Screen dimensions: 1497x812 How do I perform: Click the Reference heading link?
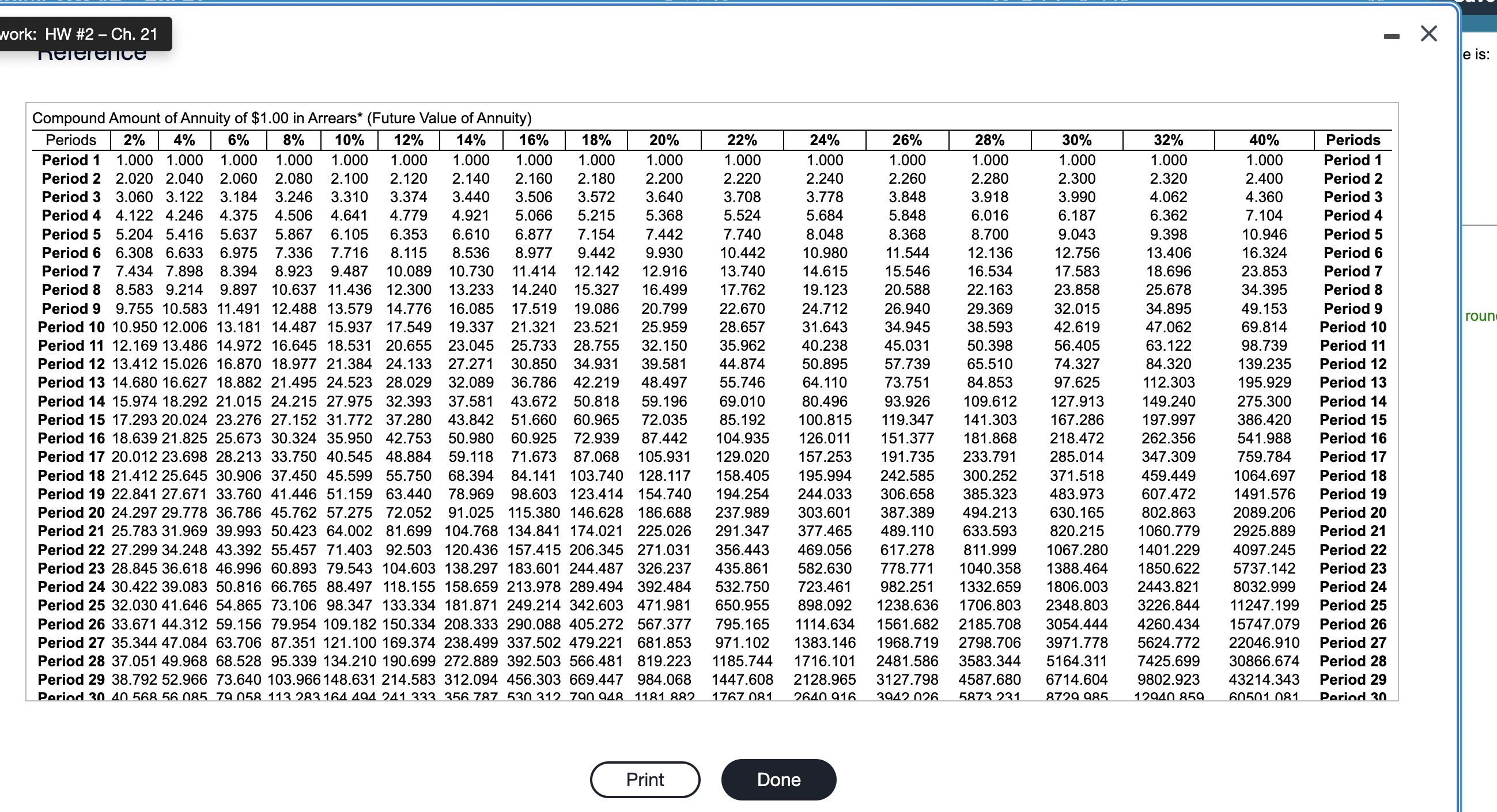(x=92, y=56)
